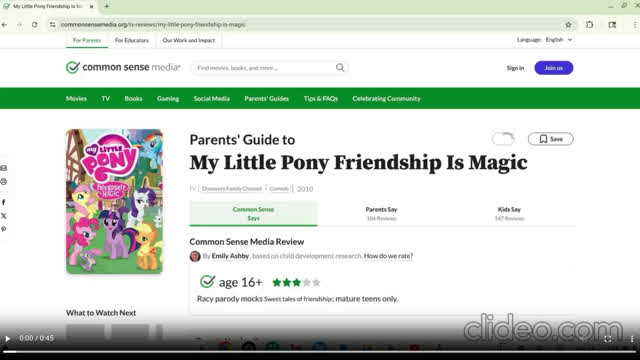Image resolution: width=640 pixels, height=360 pixels.
Task: Open How do we rate? link
Action: coord(388,256)
